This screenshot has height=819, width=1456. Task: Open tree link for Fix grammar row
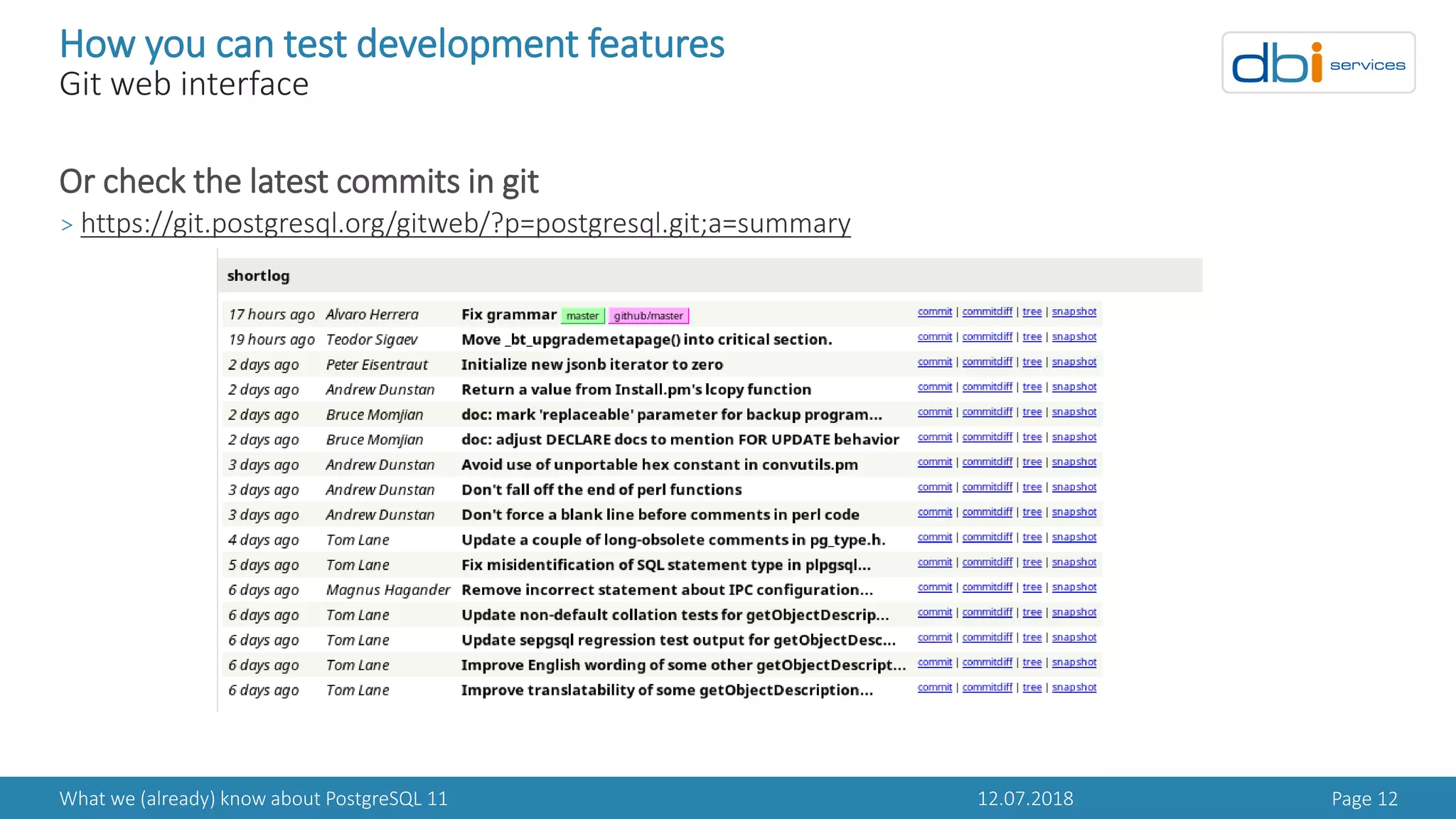tap(1032, 311)
